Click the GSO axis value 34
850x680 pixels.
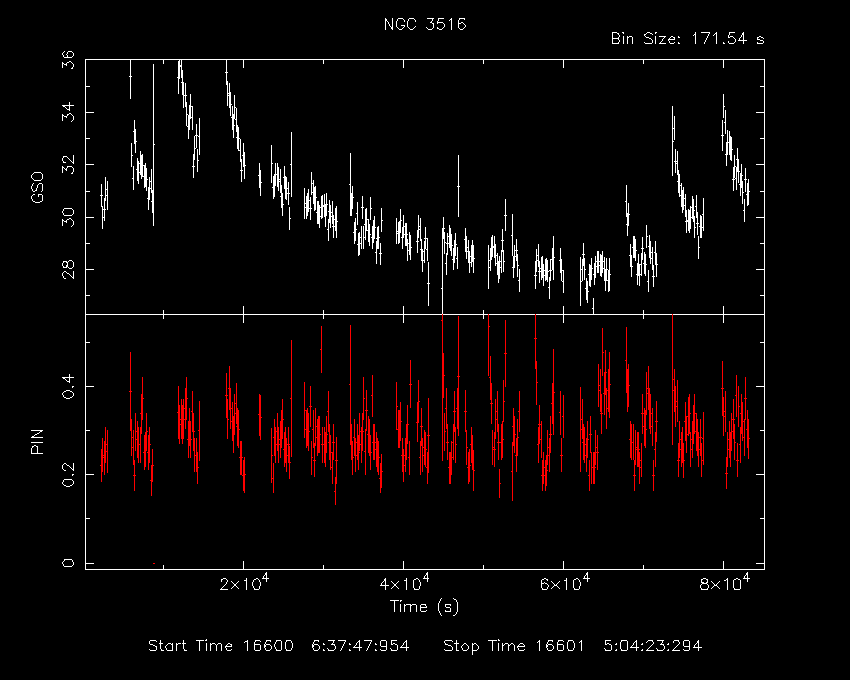click(x=68, y=112)
